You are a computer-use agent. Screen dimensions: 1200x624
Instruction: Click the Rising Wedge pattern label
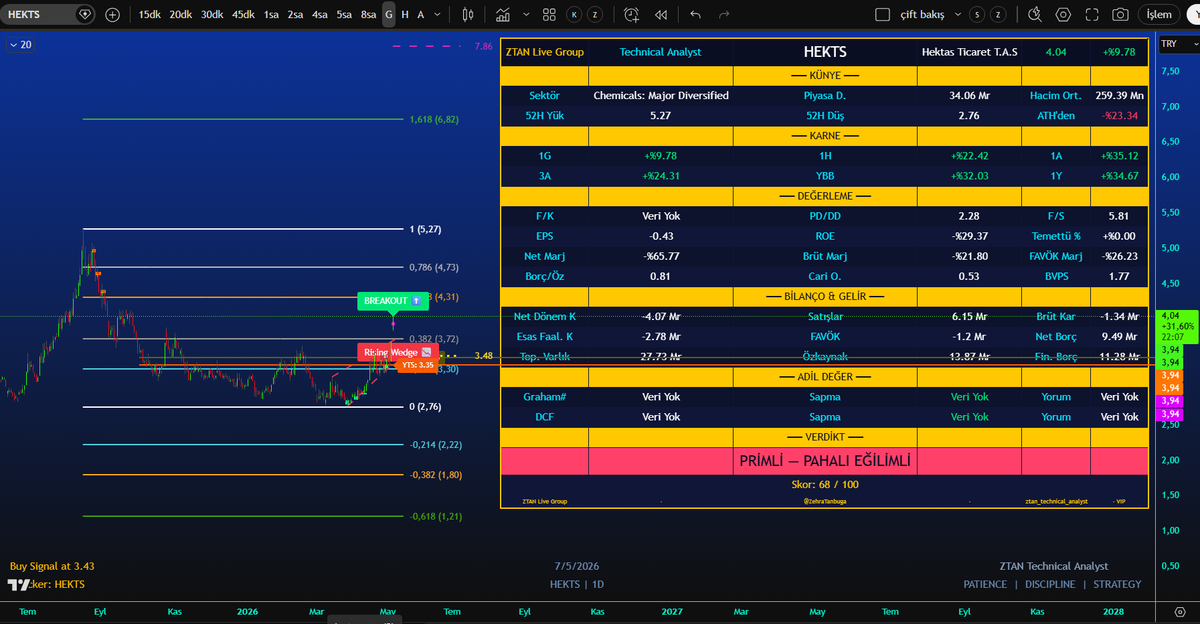coord(396,352)
